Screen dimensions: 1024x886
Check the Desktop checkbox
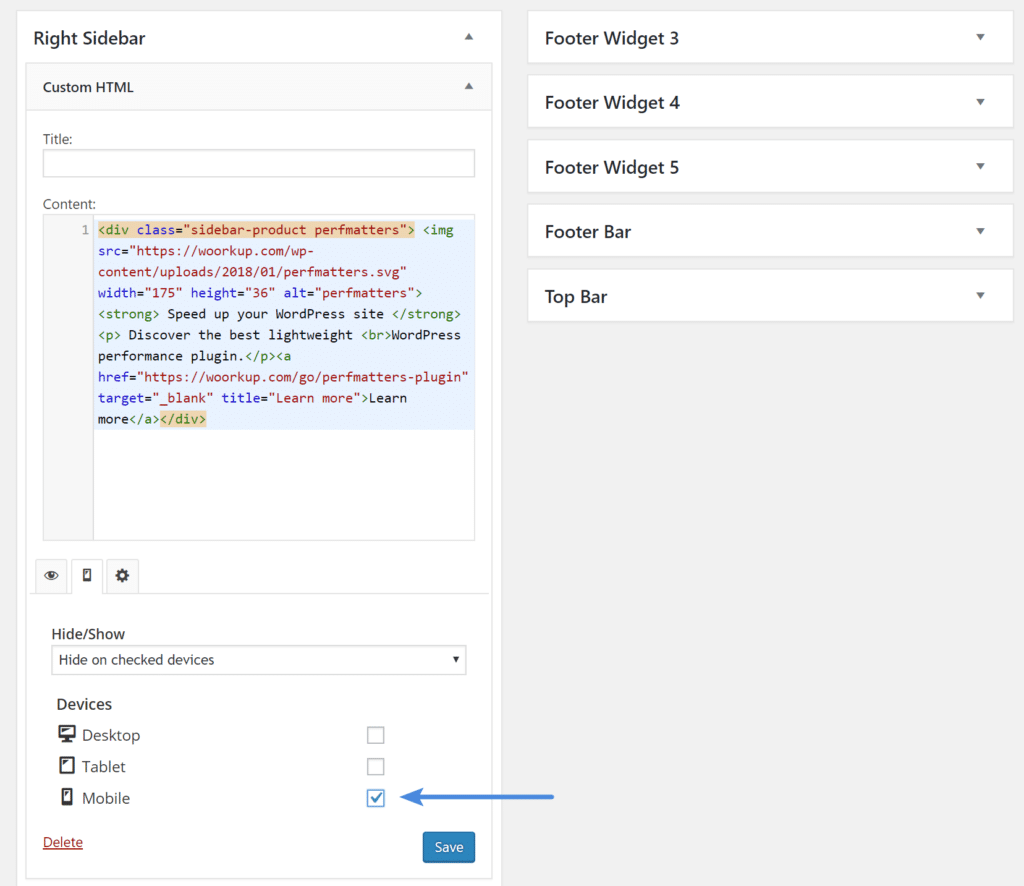pos(376,735)
